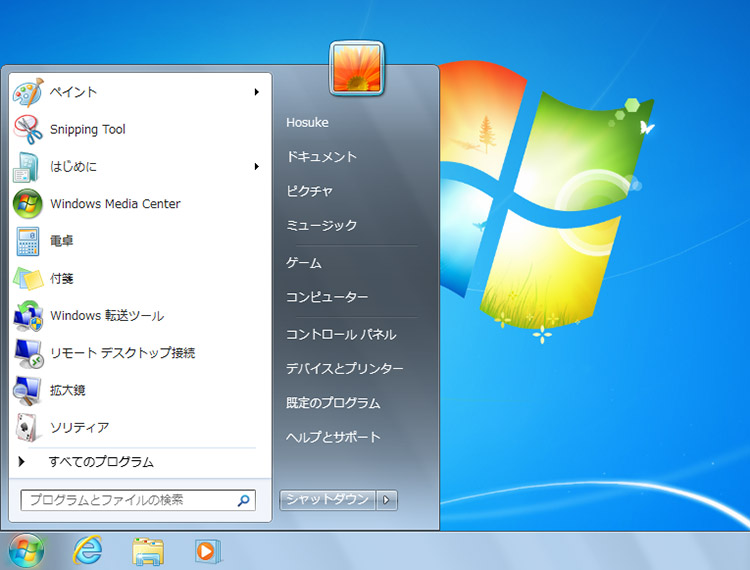Open shutdown options arrow beside シャットダウン
This screenshot has width=750, height=570.
(x=388, y=499)
